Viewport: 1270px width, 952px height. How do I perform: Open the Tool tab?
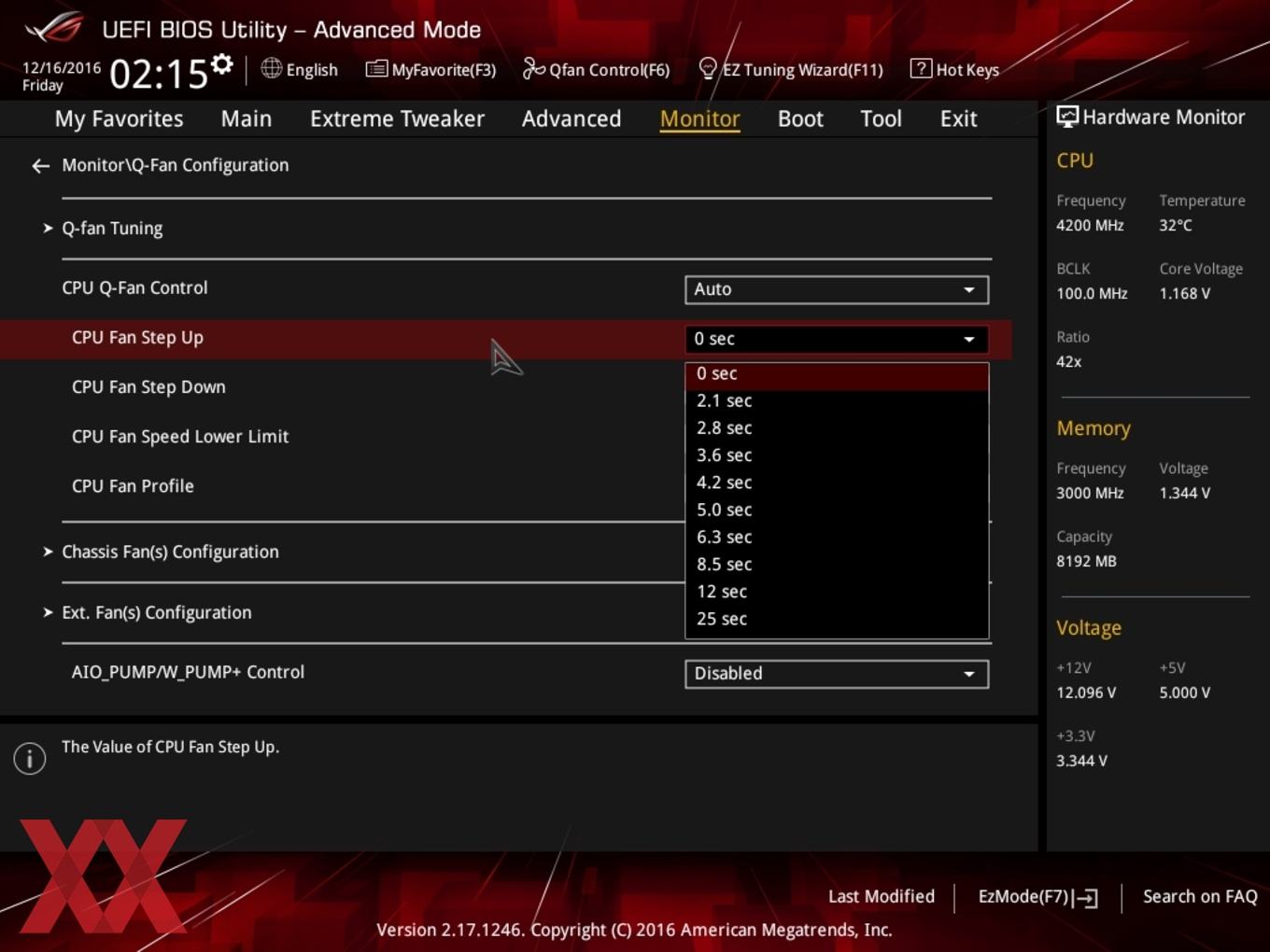(881, 119)
